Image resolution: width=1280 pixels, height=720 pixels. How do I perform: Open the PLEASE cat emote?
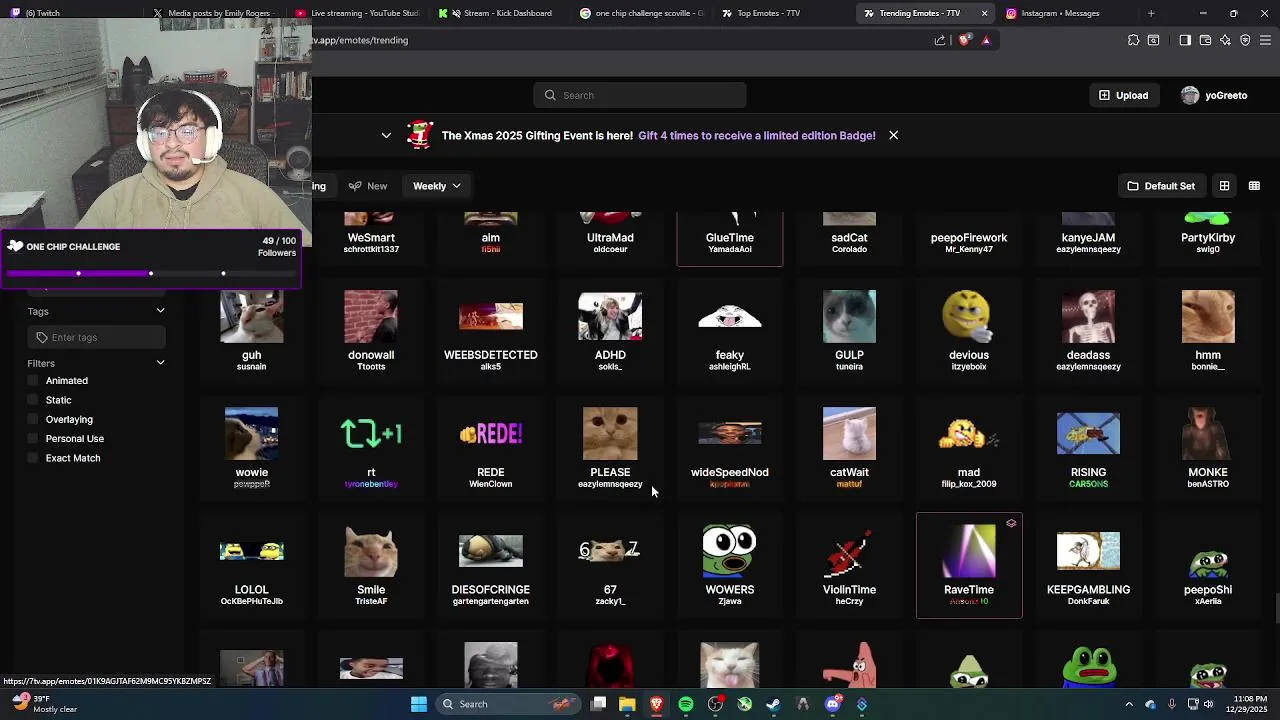pyautogui.click(x=610, y=448)
